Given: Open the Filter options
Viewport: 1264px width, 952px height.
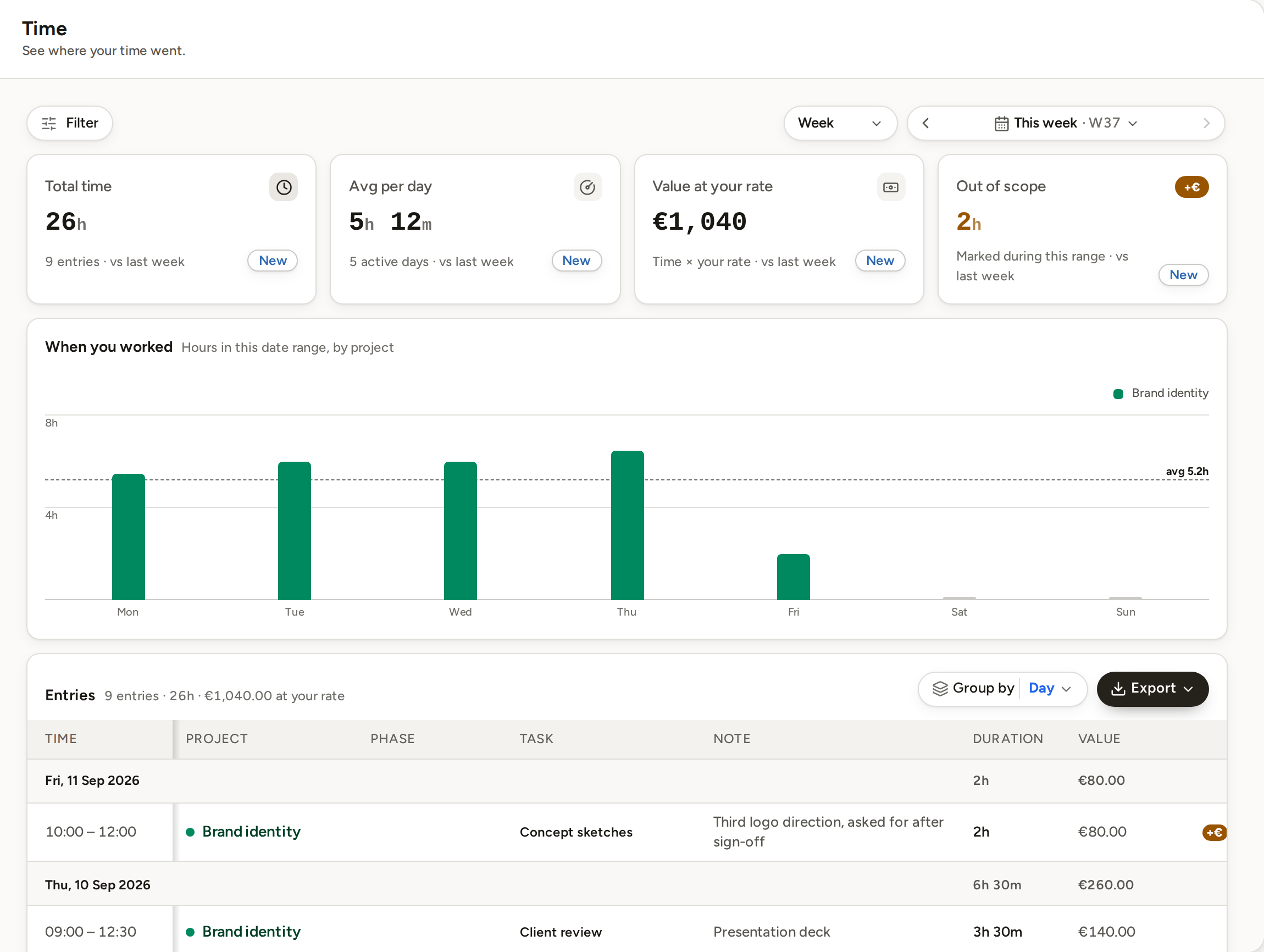Looking at the screenshot, I should click(70, 123).
